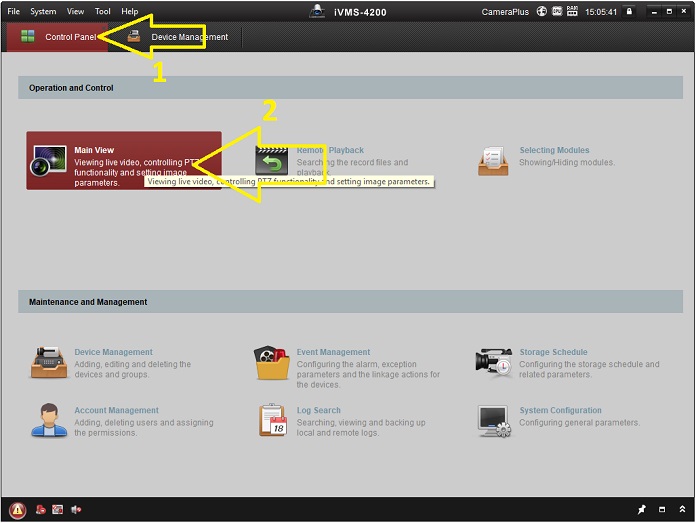Screen dimensions: 696x523
Task: Open the Main View module title
Action: pos(94,150)
